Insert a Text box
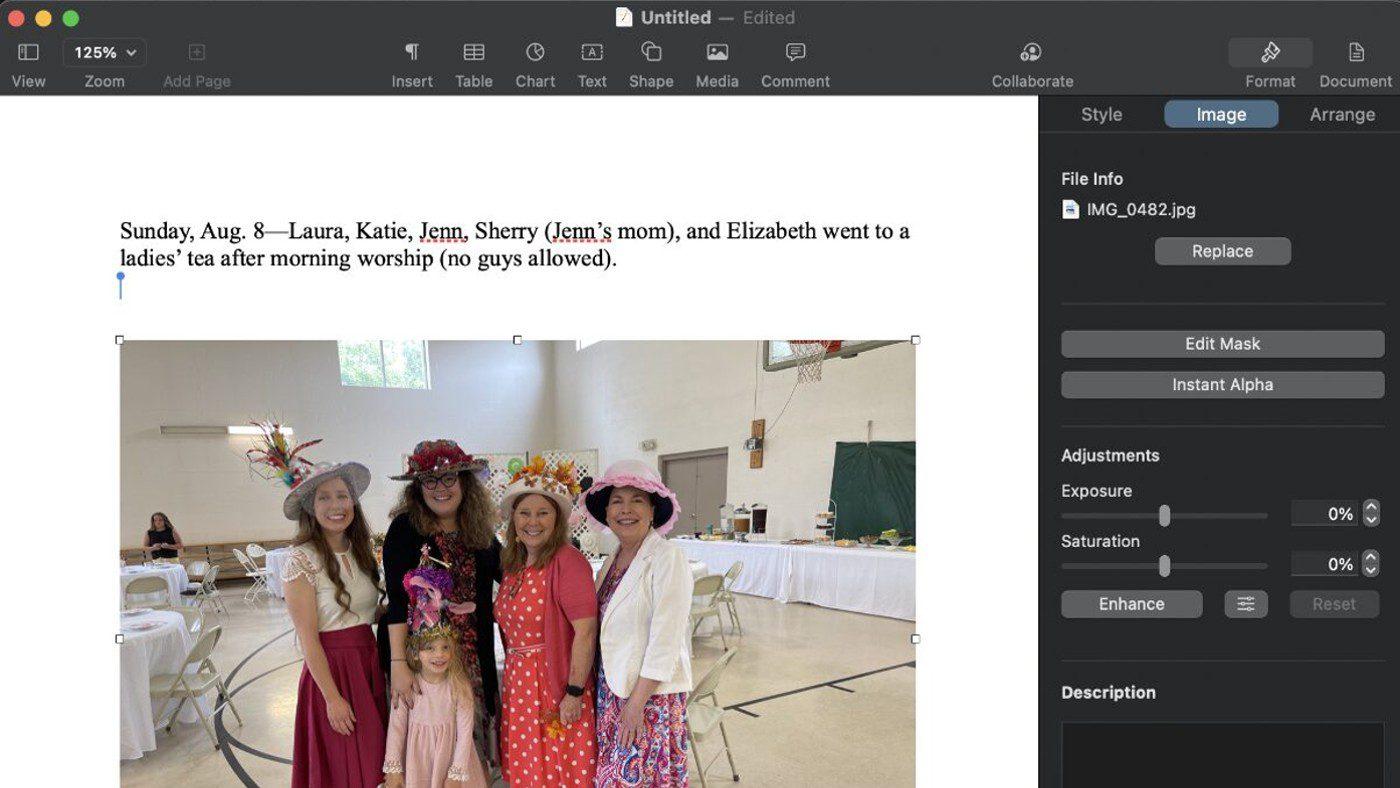 [592, 60]
